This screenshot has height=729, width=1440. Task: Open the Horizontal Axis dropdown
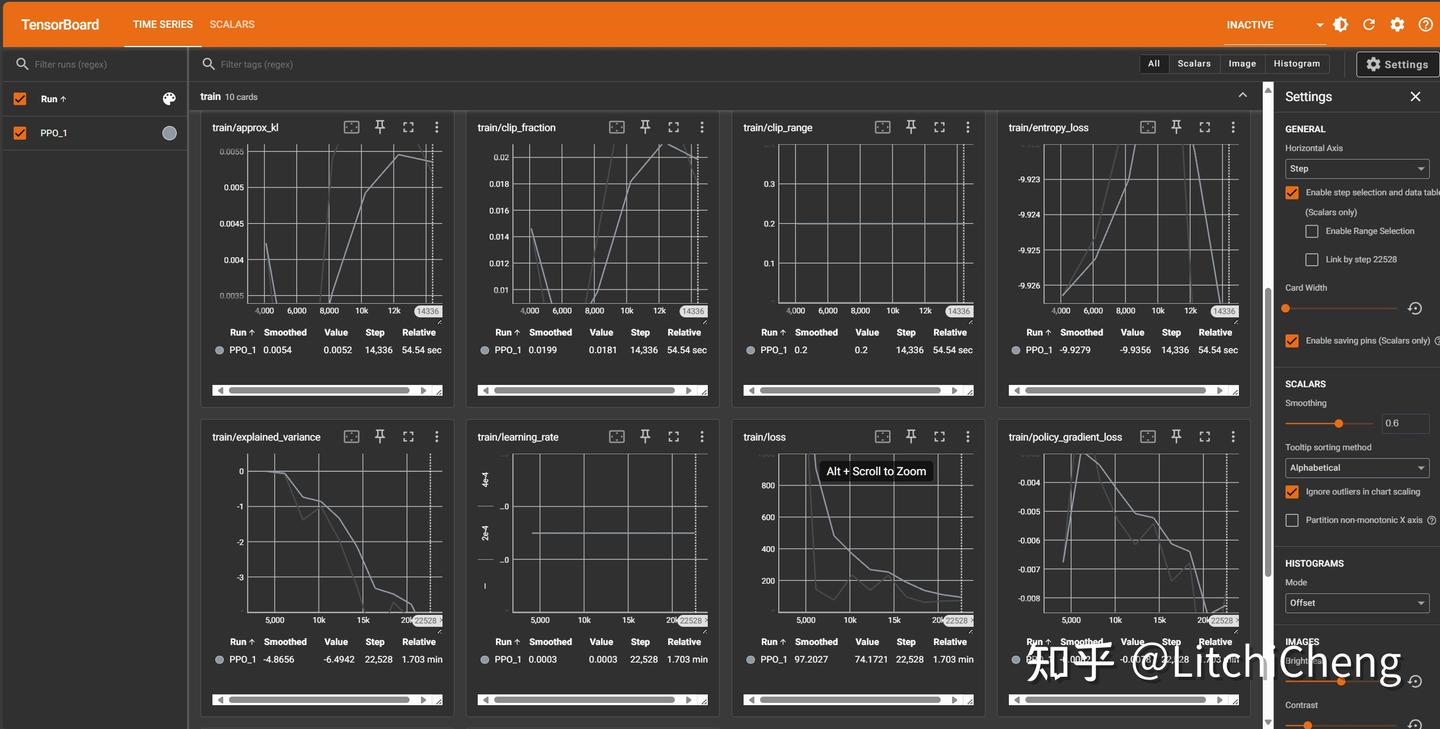point(1357,168)
